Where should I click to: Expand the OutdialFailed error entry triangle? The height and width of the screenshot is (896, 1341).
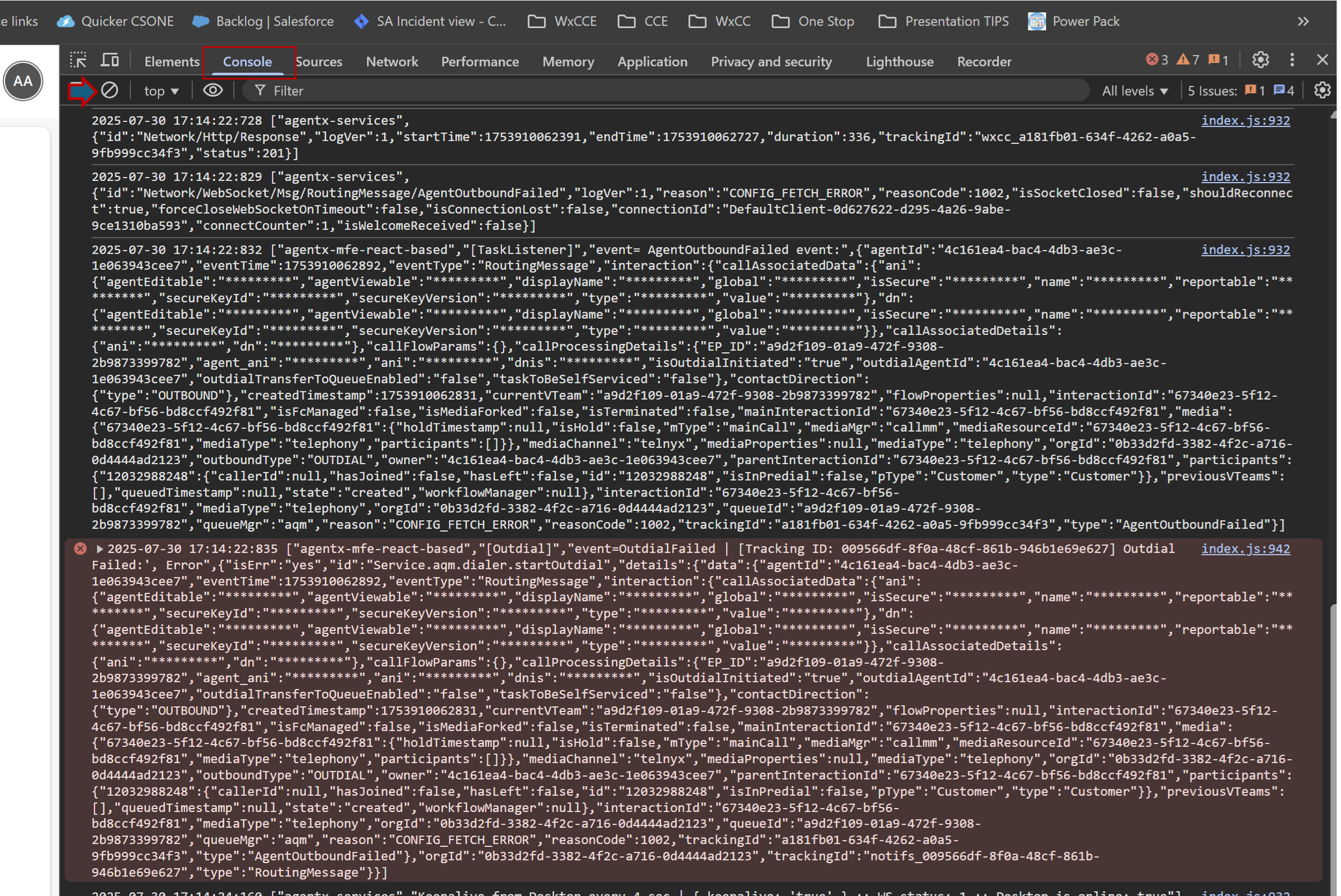100,549
